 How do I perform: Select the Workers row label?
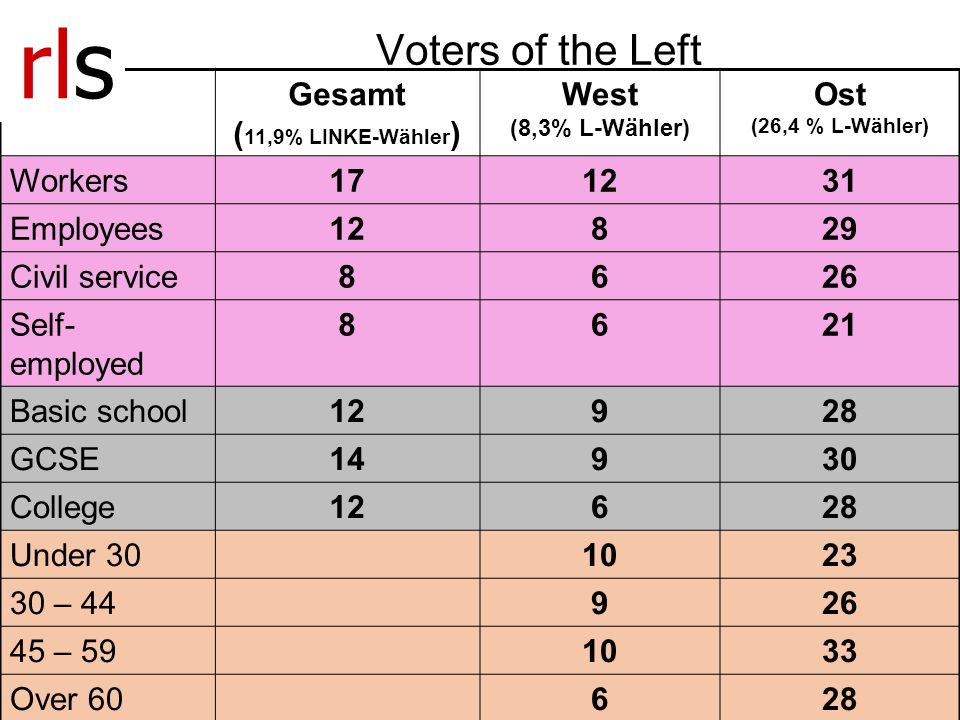[x=69, y=181]
